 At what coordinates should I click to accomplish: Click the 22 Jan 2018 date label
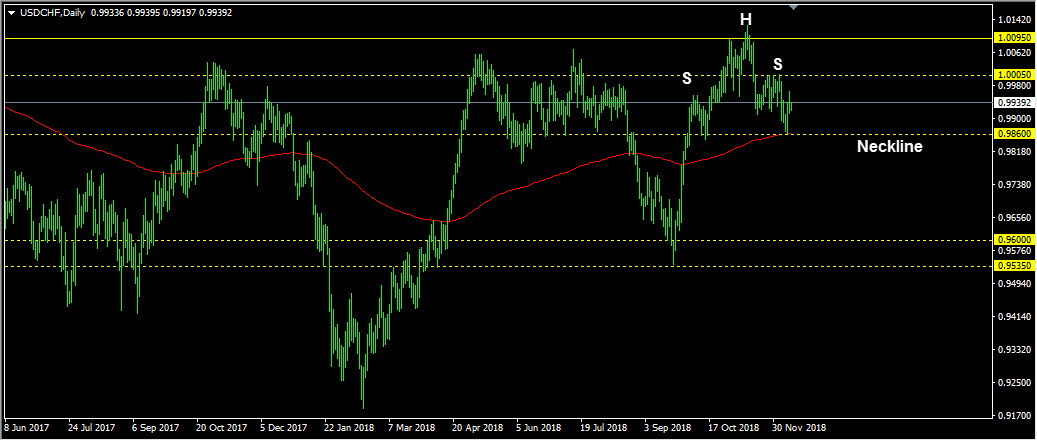click(x=348, y=428)
